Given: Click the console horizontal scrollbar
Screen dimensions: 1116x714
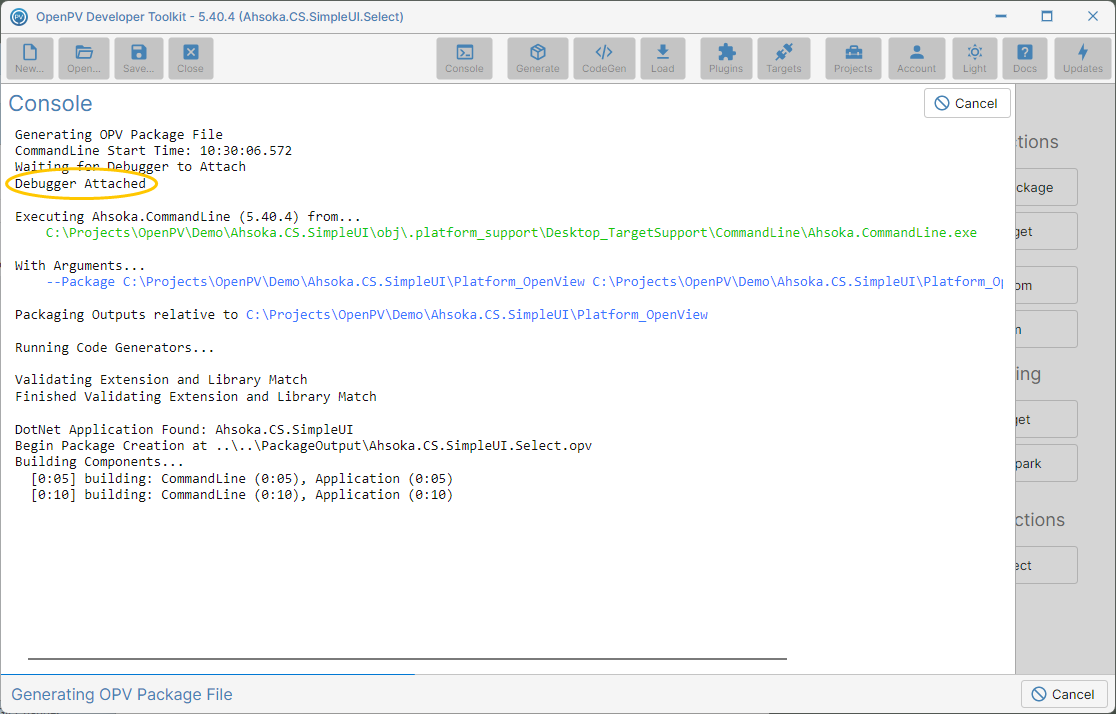Looking at the screenshot, I should 407,659.
